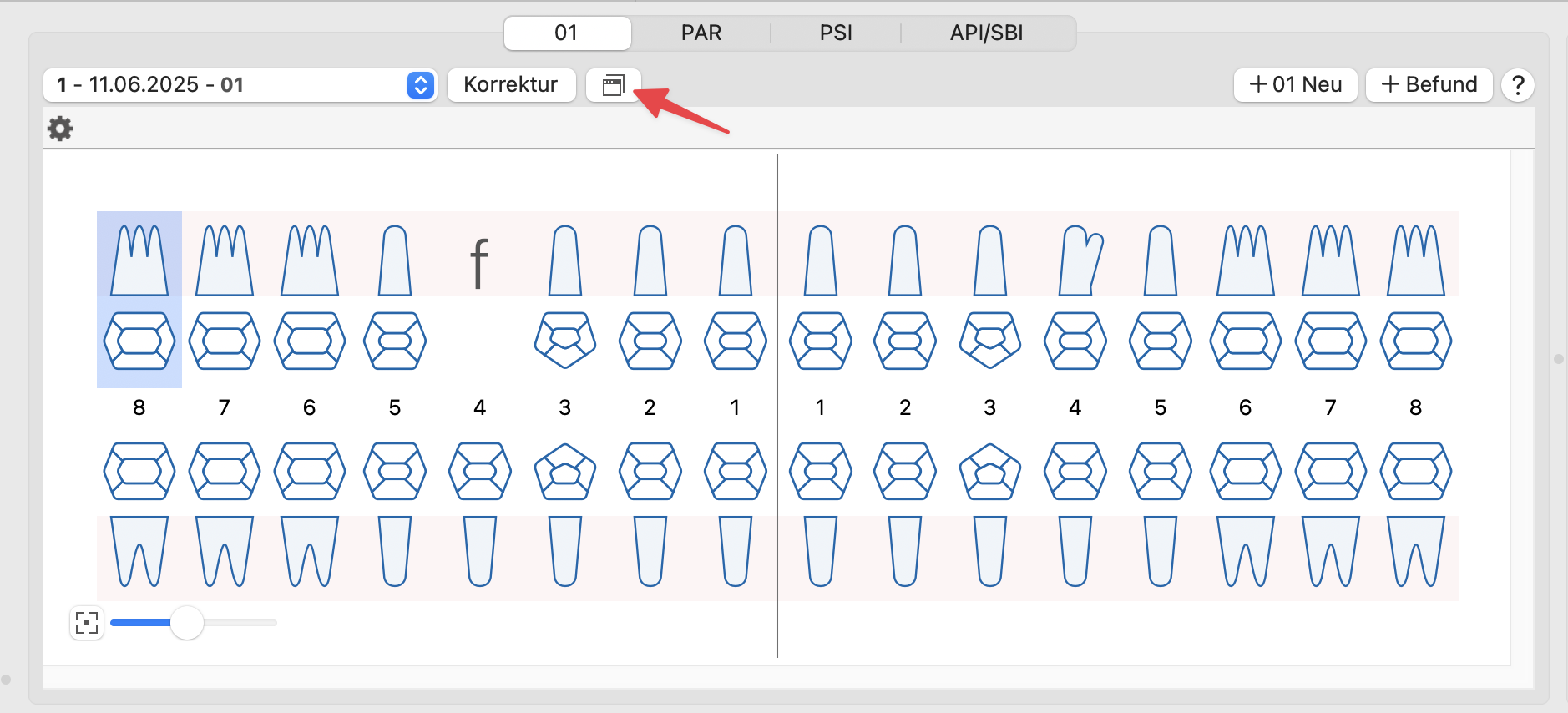Select upper right tooth 8 occlusal surface

pos(139,341)
